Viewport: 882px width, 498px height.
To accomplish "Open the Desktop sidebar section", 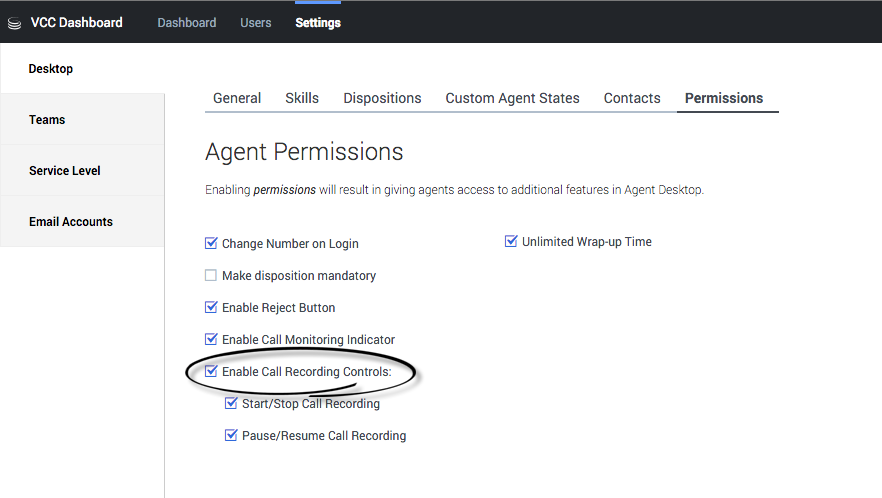I will pyautogui.click(x=51, y=69).
